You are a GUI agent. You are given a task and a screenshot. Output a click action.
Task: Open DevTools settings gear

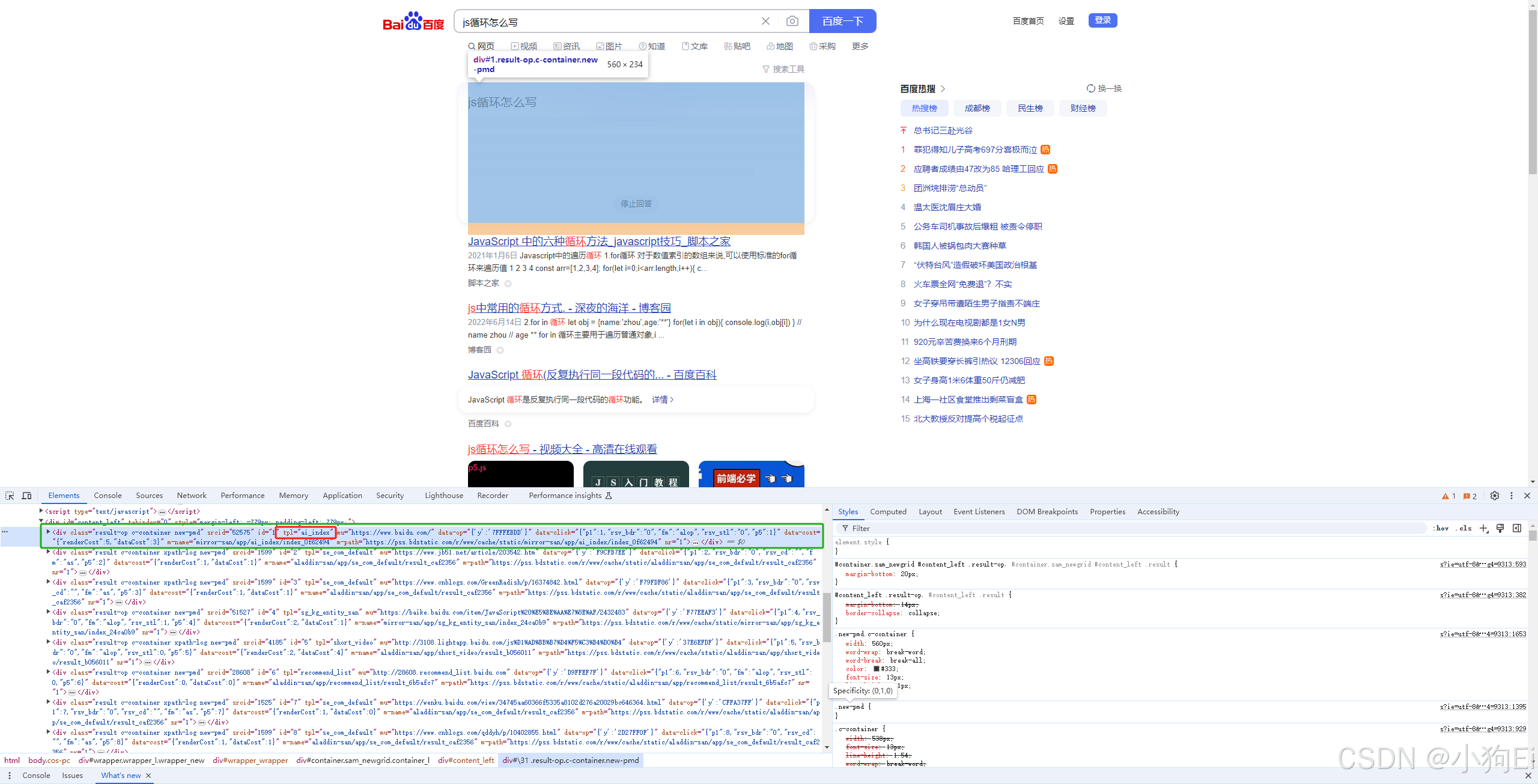point(1495,496)
